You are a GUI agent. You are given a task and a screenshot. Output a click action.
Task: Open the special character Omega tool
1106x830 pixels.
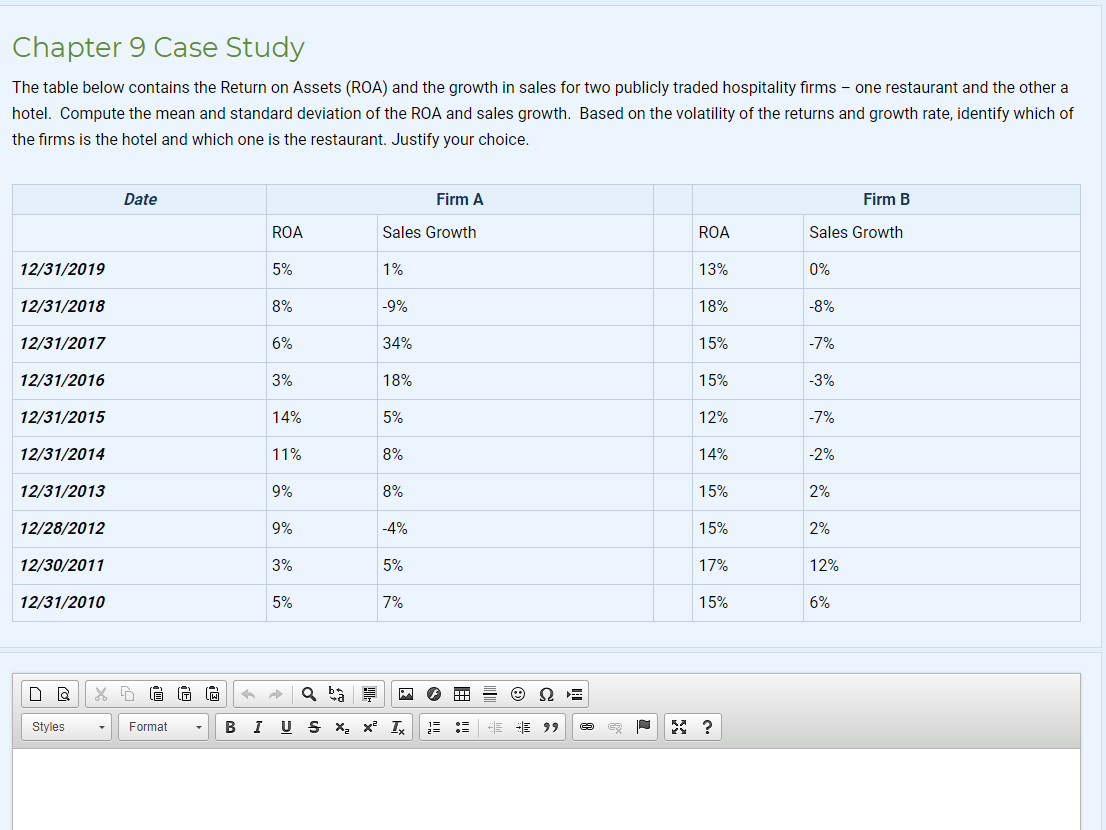click(x=546, y=694)
